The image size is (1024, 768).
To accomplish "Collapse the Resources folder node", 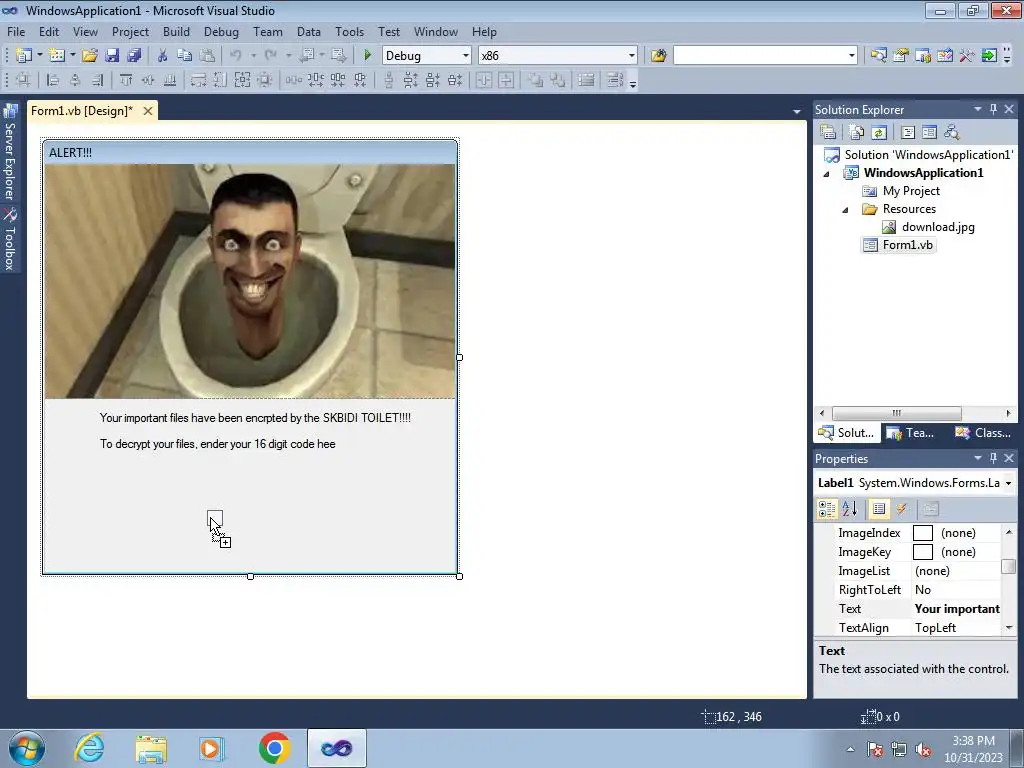I will pos(845,210).
